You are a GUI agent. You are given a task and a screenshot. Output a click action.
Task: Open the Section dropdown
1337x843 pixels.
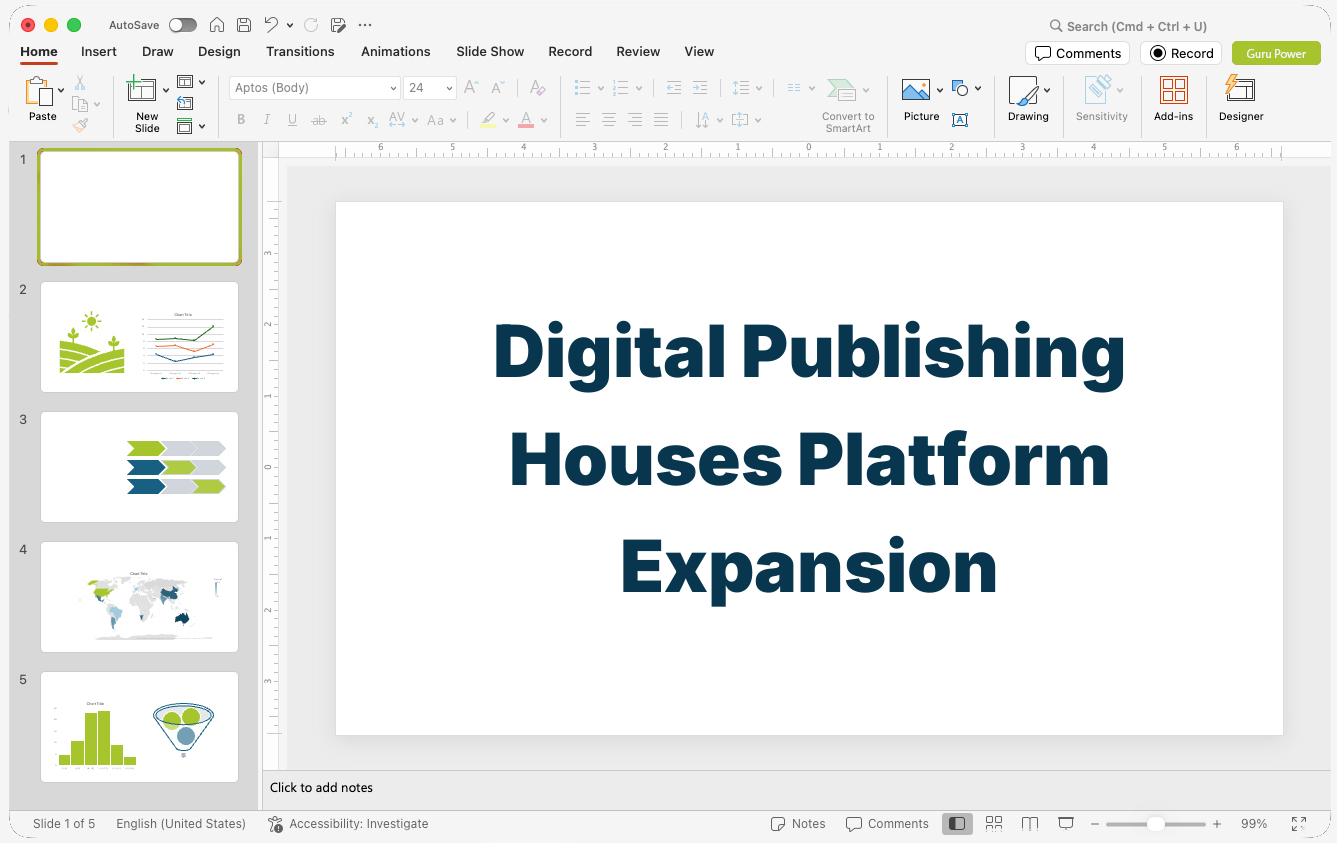tap(191, 126)
